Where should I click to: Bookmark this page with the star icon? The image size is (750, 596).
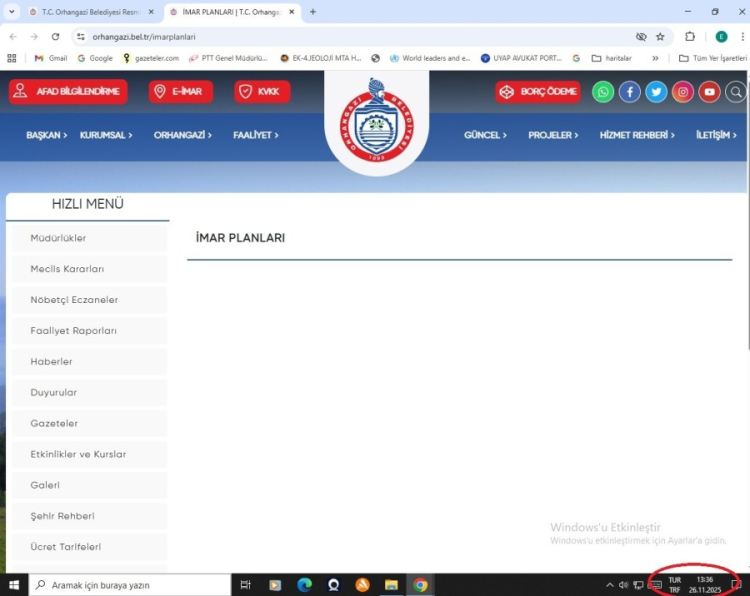pyautogui.click(x=660, y=37)
